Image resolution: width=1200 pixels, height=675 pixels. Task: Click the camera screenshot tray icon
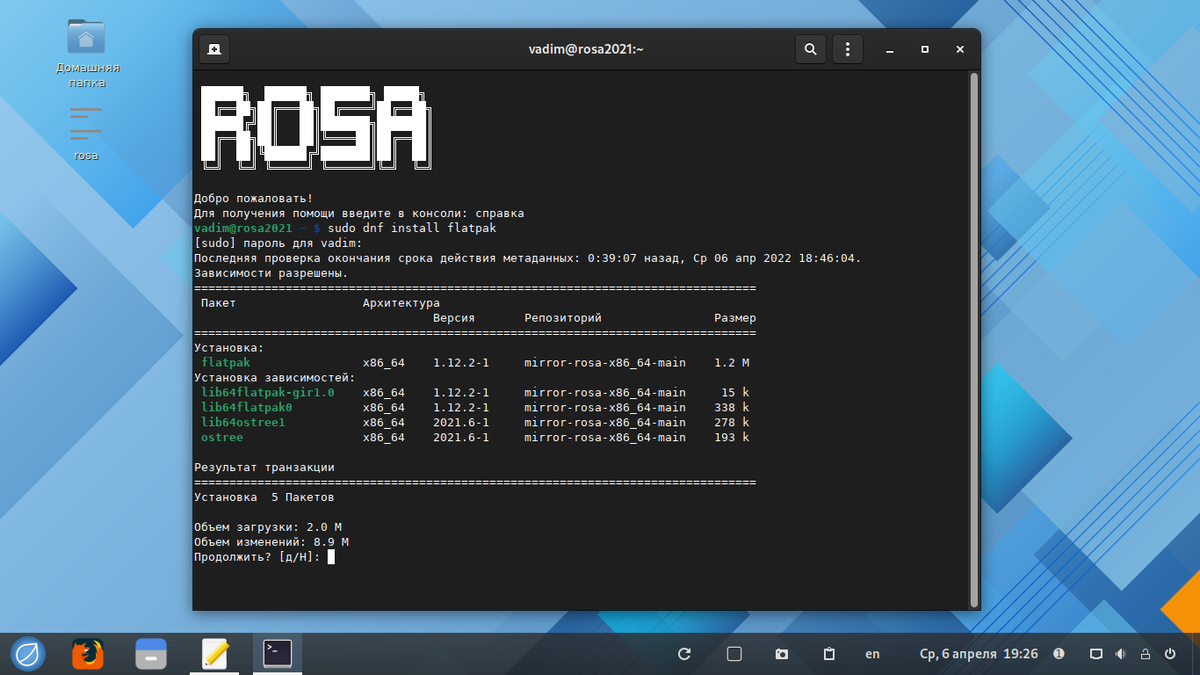(782, 654)
